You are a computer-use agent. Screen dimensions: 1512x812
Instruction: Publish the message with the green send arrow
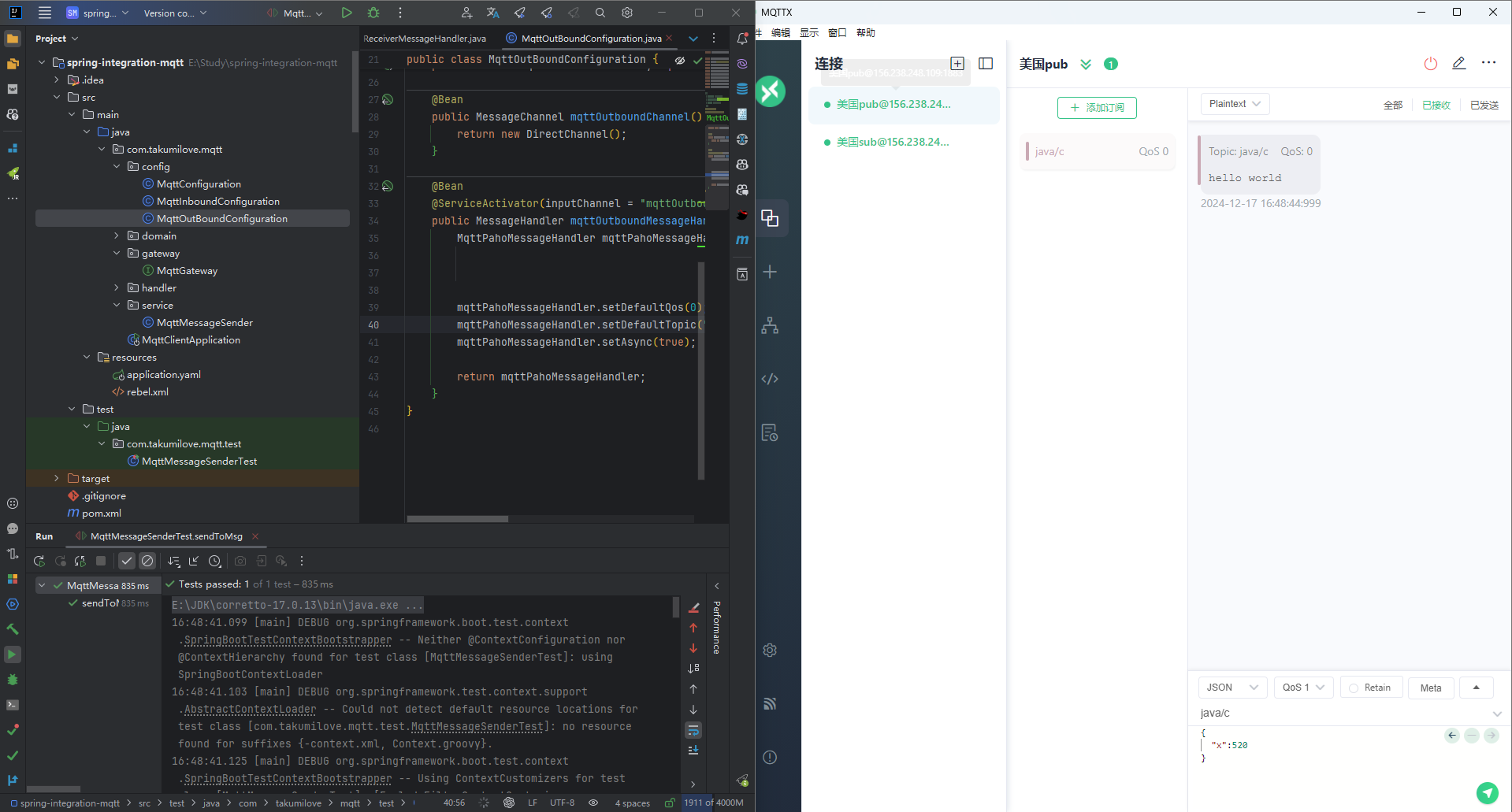[1487, 793]
